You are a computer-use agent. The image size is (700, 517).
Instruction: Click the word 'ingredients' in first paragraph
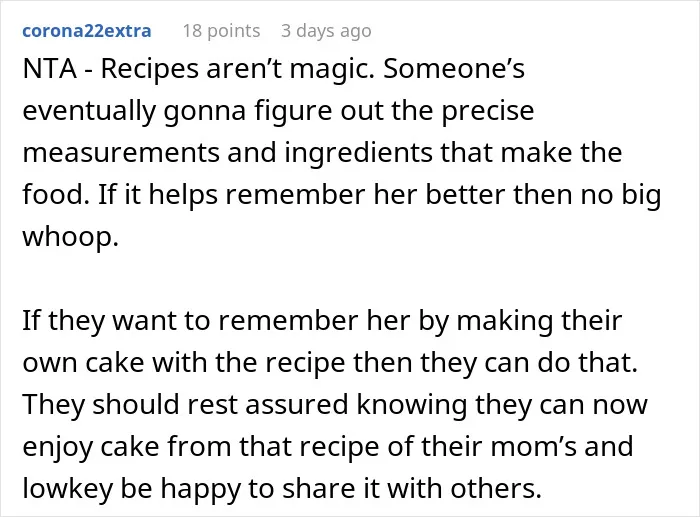tap(358, 153)
